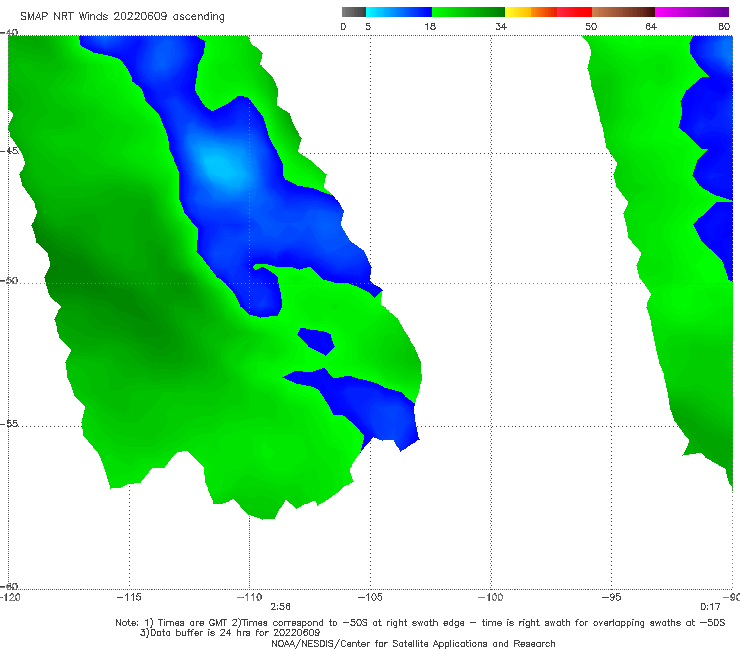Click the color bar label "80"

click(x=724, y=26)
